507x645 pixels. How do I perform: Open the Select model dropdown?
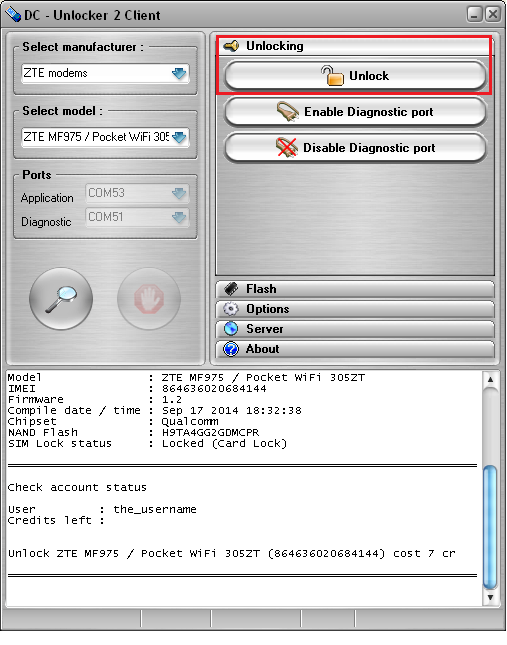(x=105, y=137)
